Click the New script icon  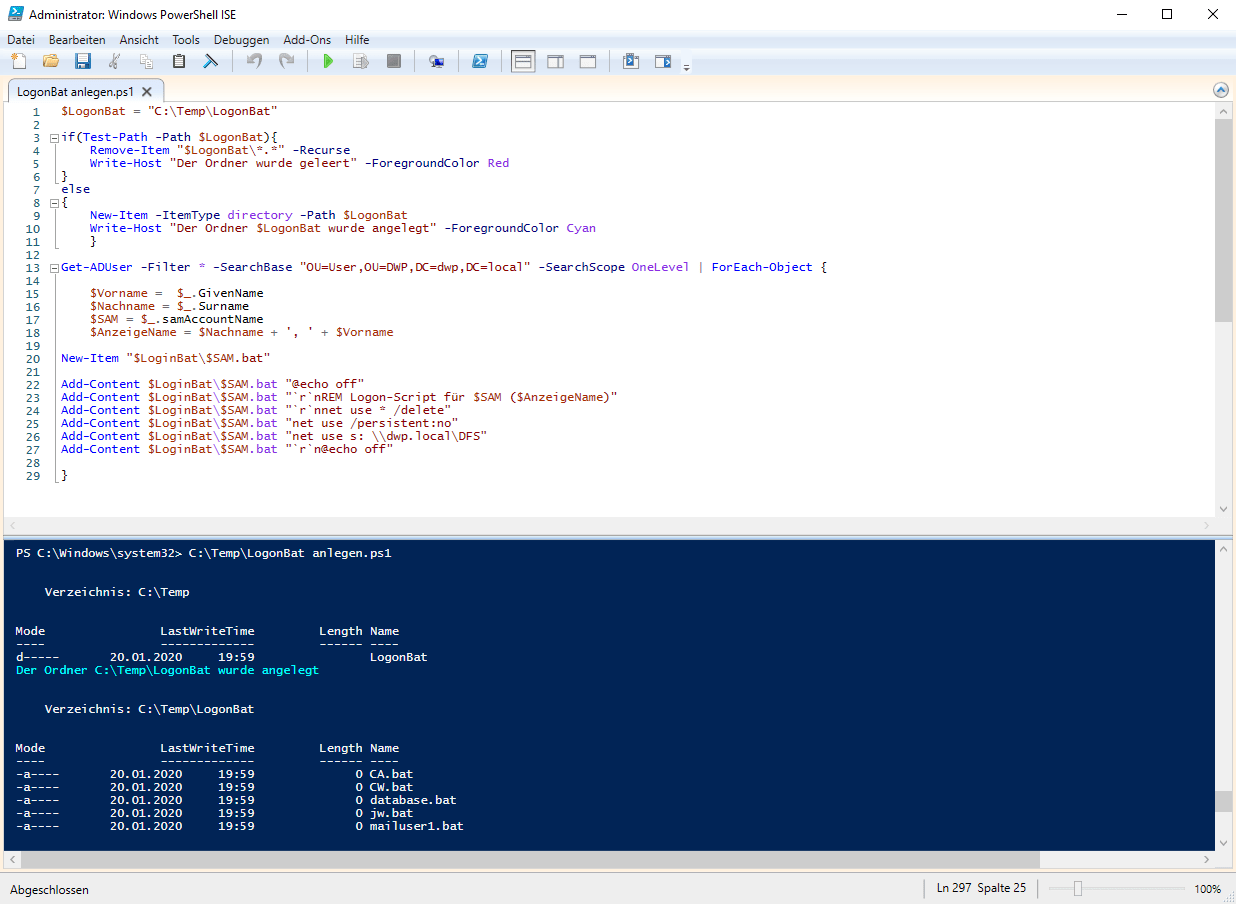coord(18,62)
